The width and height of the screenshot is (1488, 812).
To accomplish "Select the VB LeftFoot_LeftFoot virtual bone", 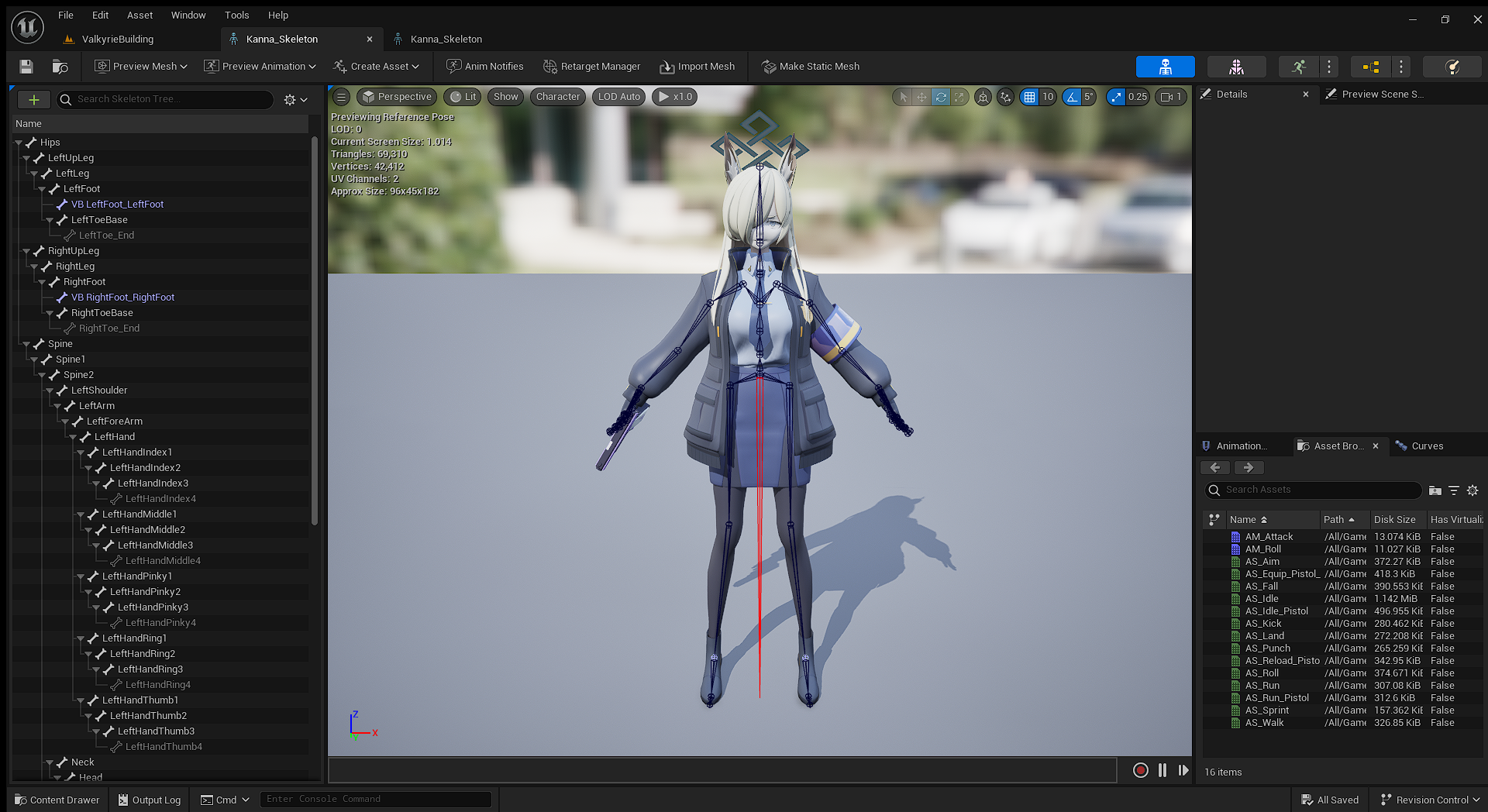I will tap(117, 205).
